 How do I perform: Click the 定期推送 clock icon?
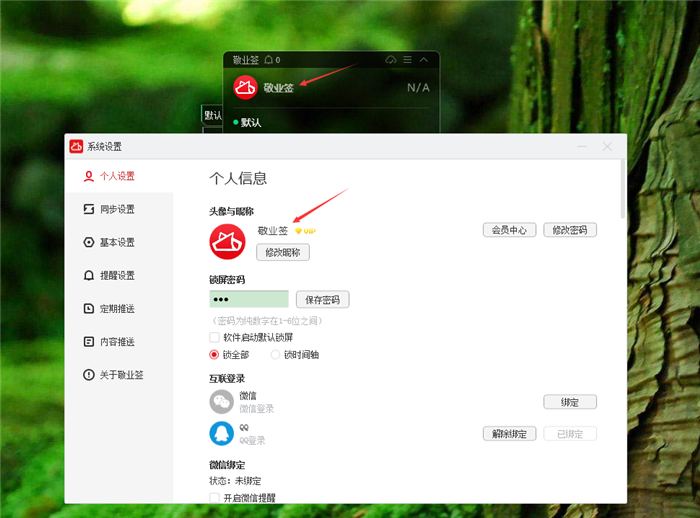point(89,309)
